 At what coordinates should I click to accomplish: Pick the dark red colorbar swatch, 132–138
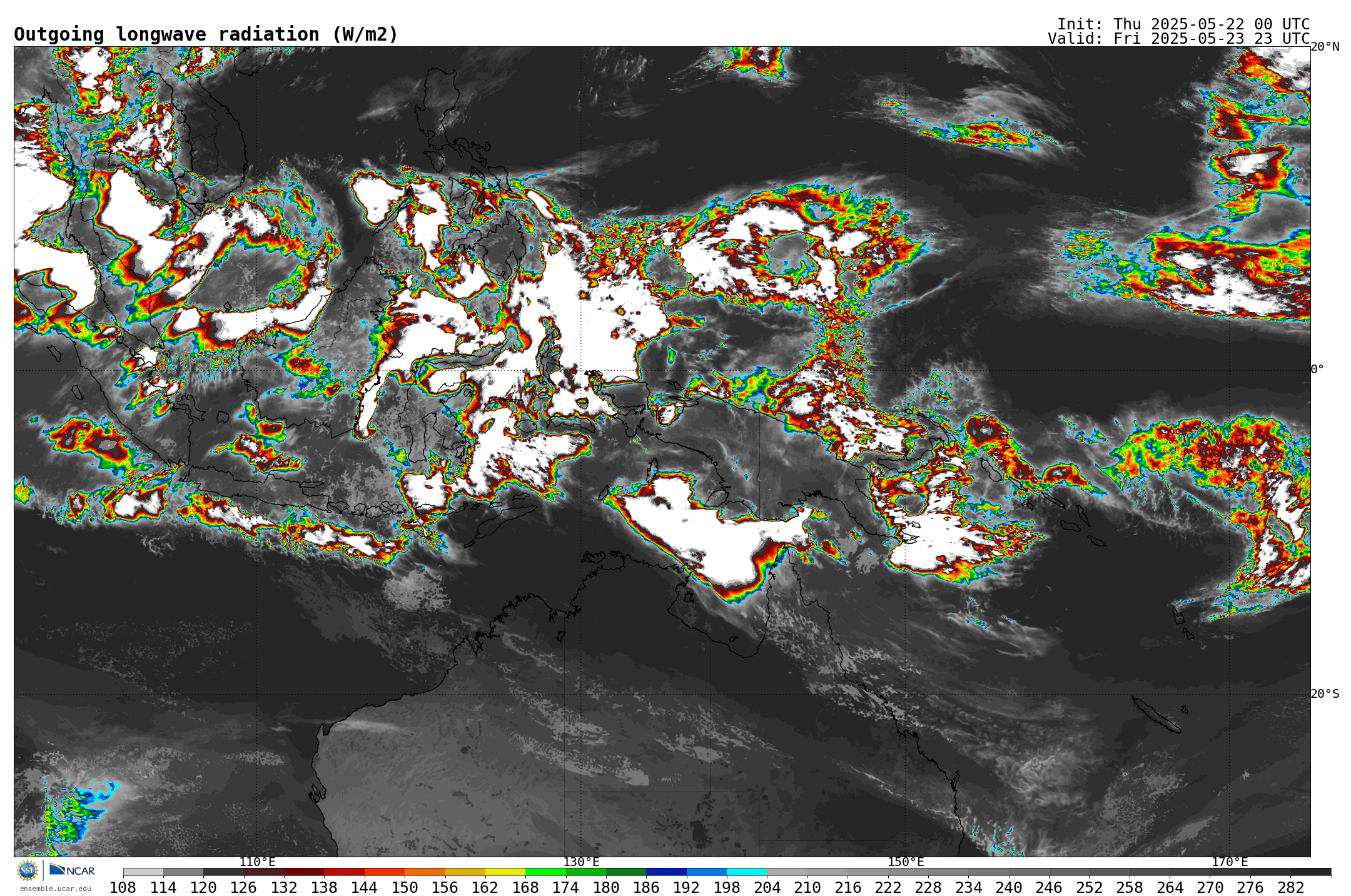[304, 872]
